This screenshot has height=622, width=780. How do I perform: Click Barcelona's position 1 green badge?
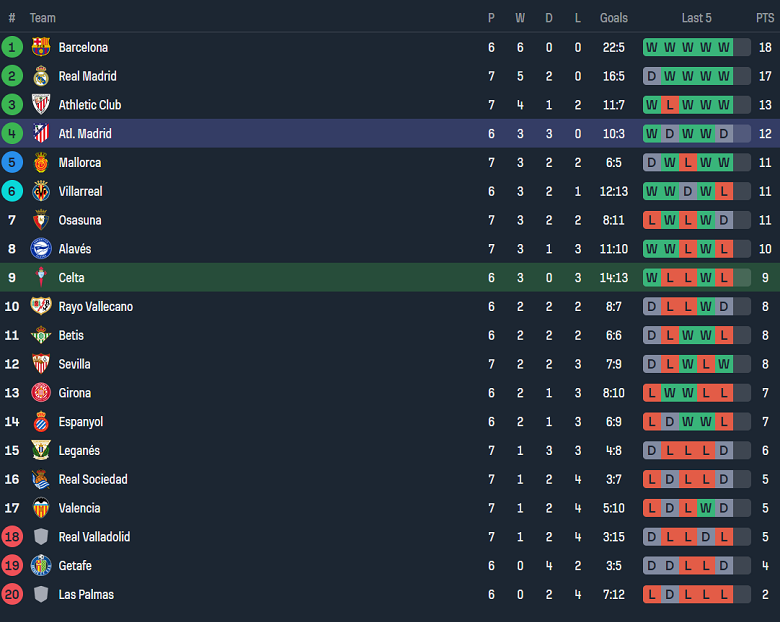pos(12,47)
